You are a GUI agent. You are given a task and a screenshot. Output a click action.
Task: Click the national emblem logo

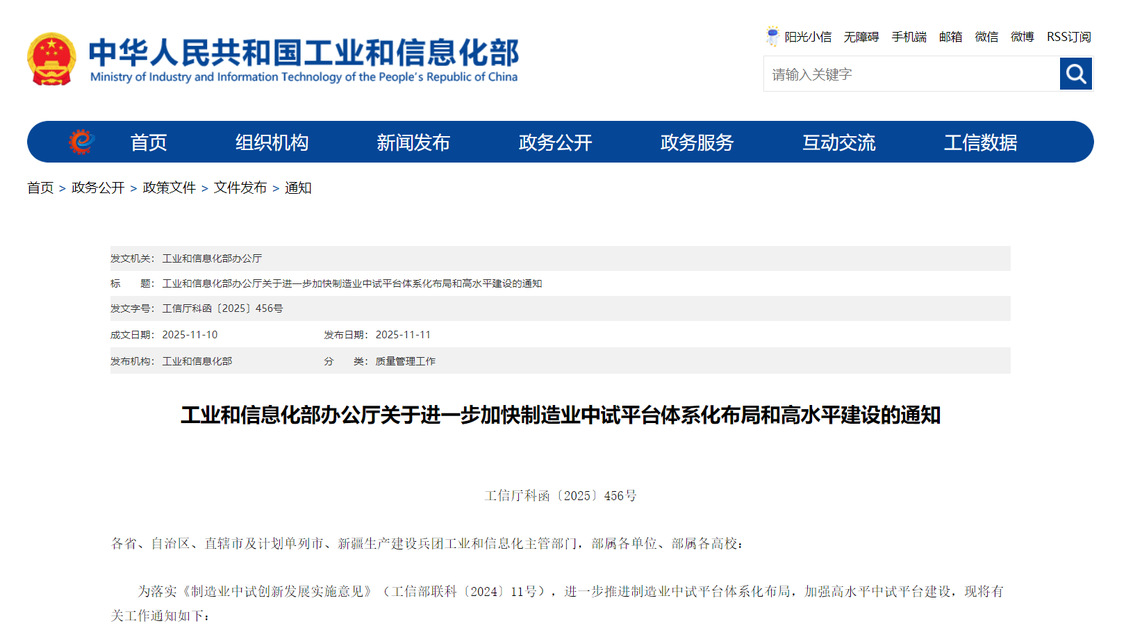(x=51, y=60)
